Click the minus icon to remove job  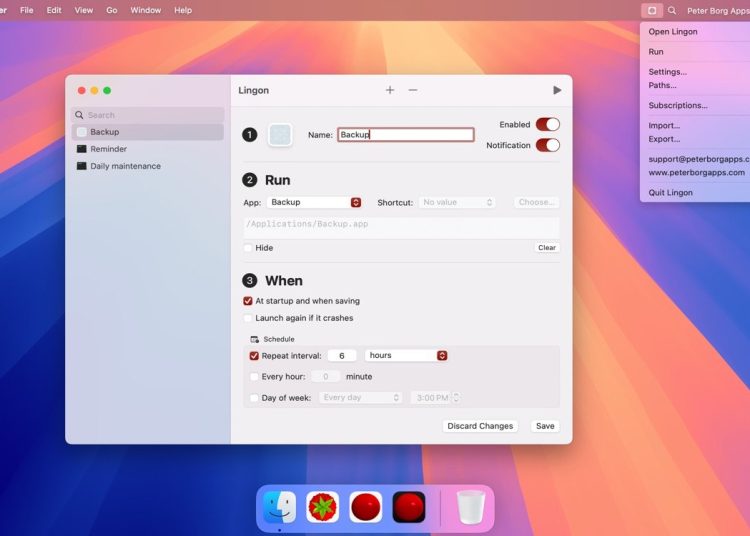click(x=413, y=90)
